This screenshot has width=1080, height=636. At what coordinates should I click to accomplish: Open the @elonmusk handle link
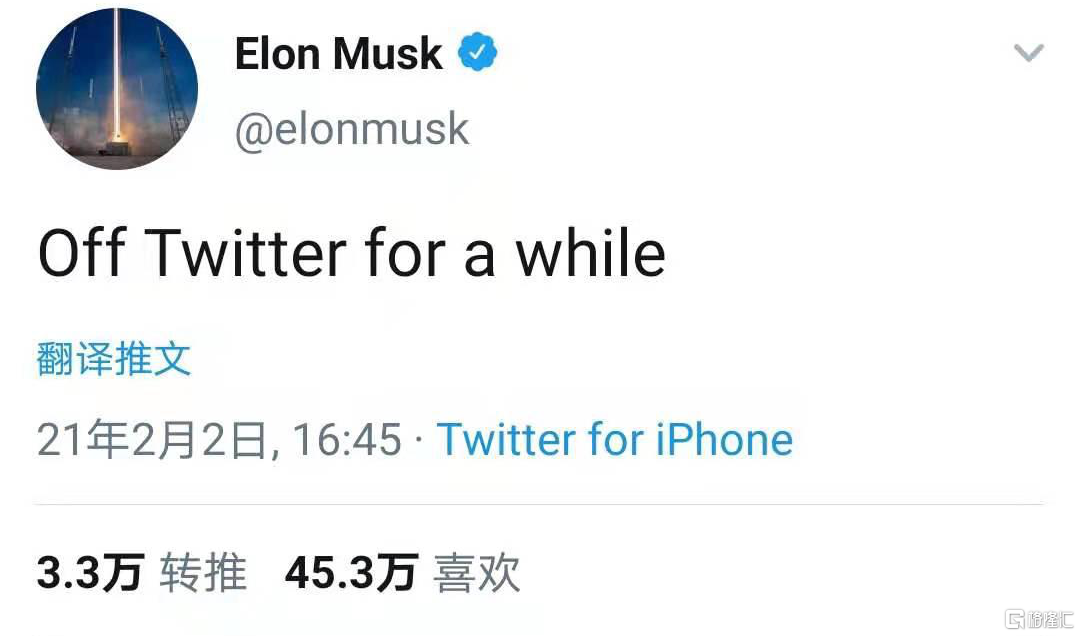352,129
